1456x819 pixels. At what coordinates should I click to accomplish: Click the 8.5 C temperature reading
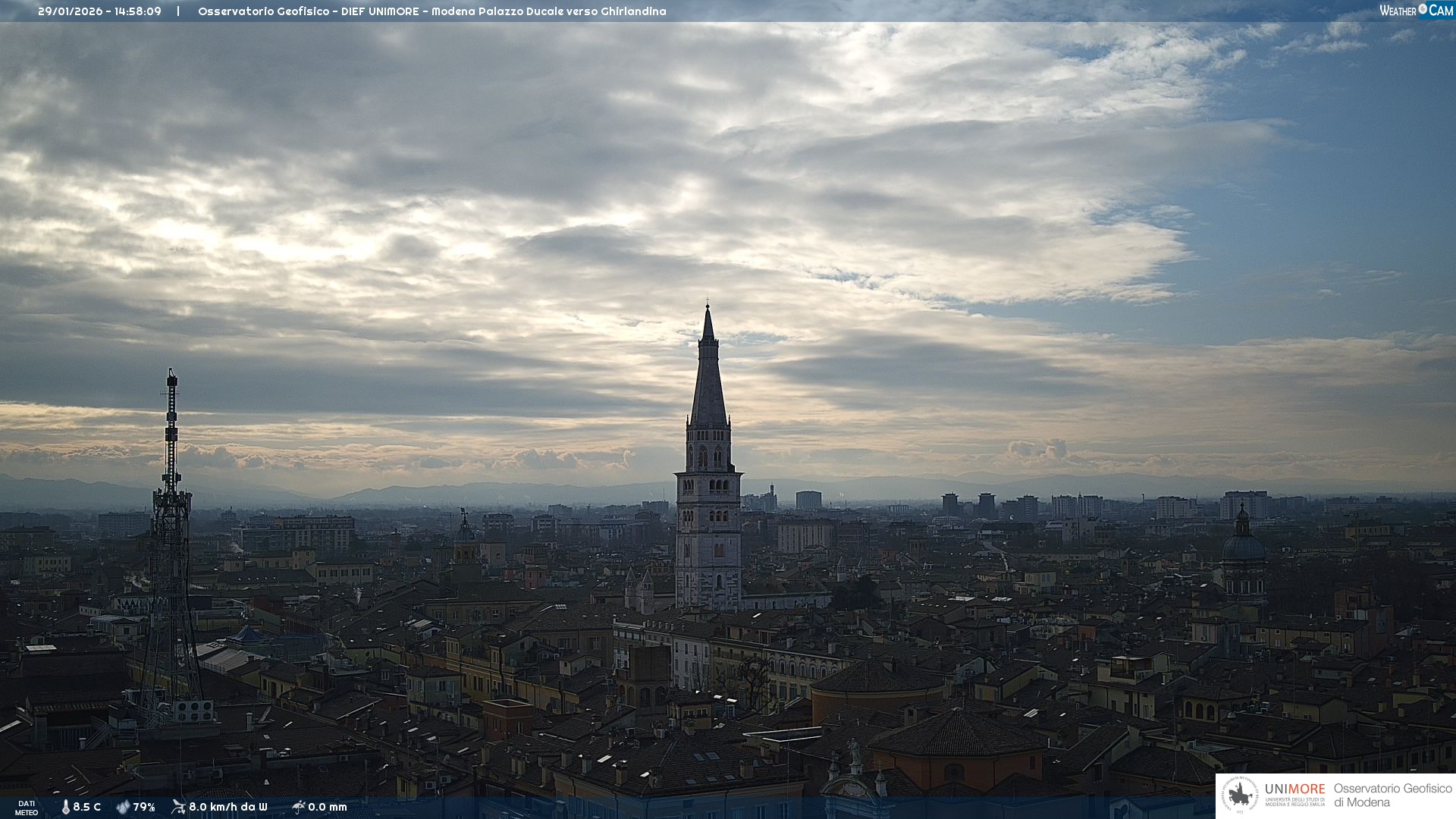87,807
